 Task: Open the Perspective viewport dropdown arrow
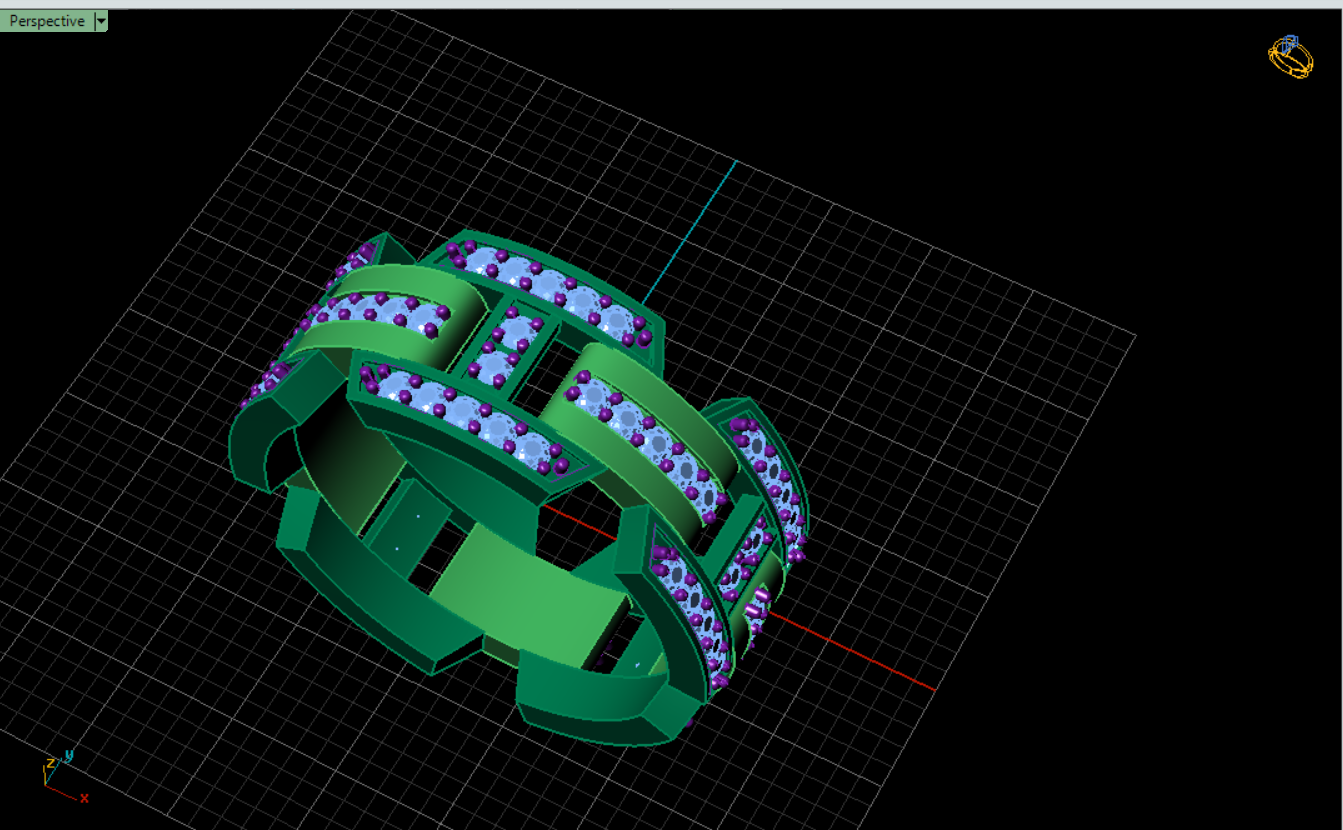click(x=101, y=21)
